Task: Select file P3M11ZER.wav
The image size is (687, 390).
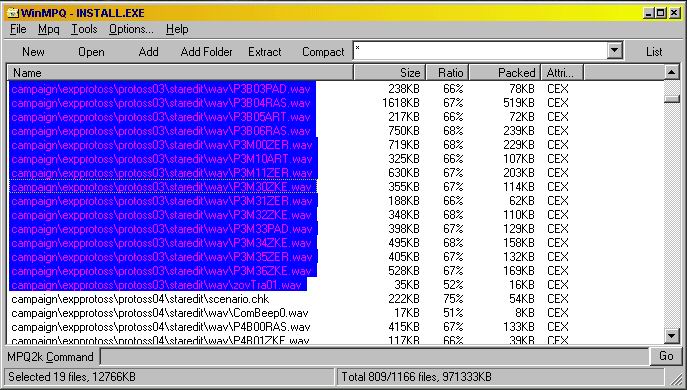Action: point(163,173)
